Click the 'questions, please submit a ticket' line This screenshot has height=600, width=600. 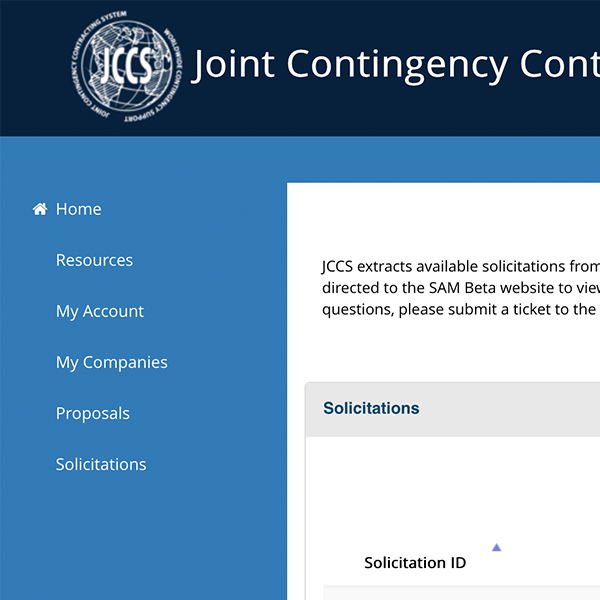[458, 309]
